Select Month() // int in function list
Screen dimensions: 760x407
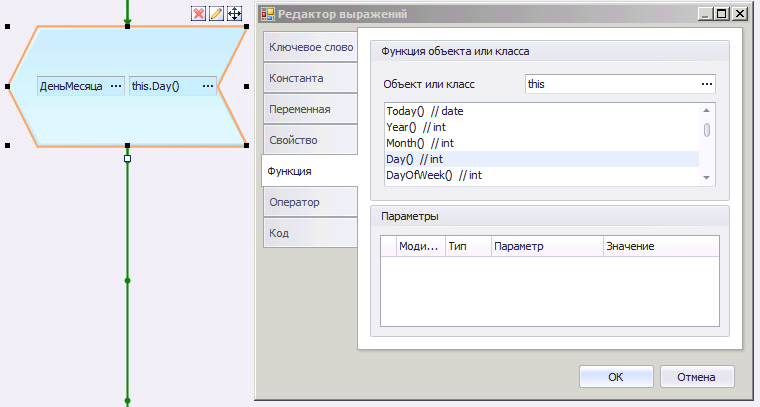click(x=542, y=143)
